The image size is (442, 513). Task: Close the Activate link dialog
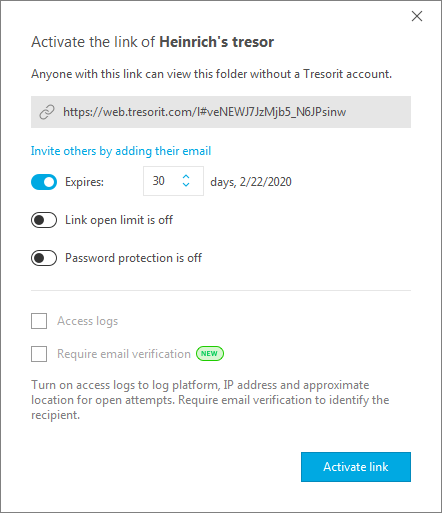coord(417,16)
